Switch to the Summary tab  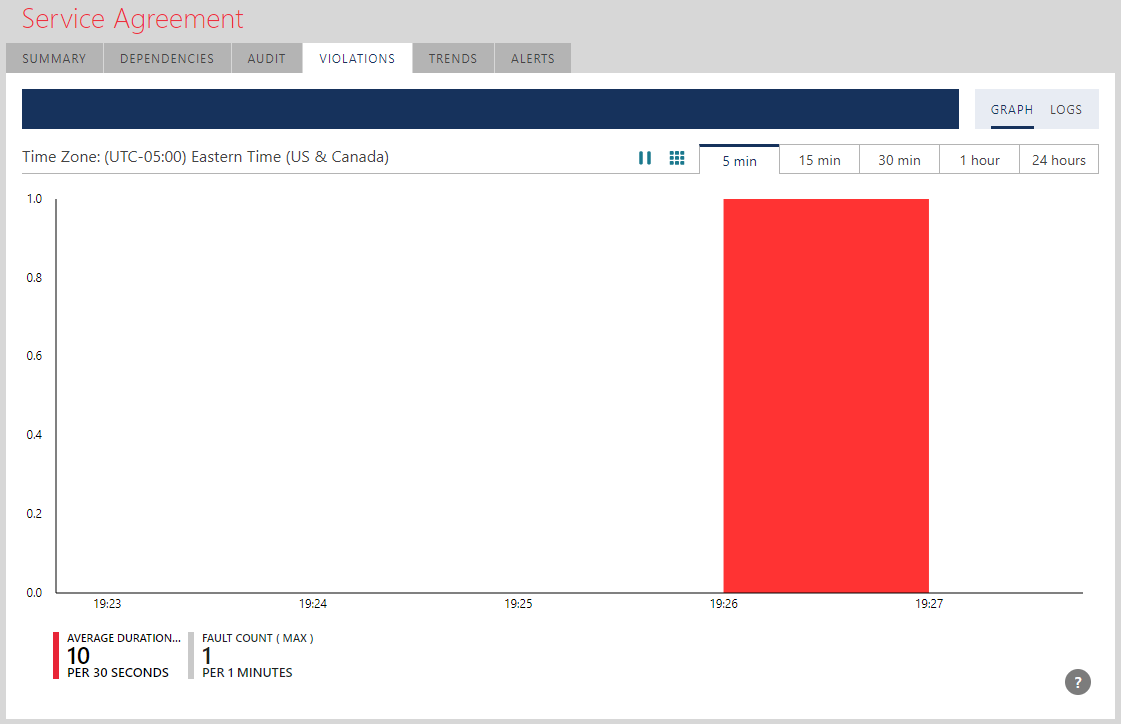[x=54, y=59]
